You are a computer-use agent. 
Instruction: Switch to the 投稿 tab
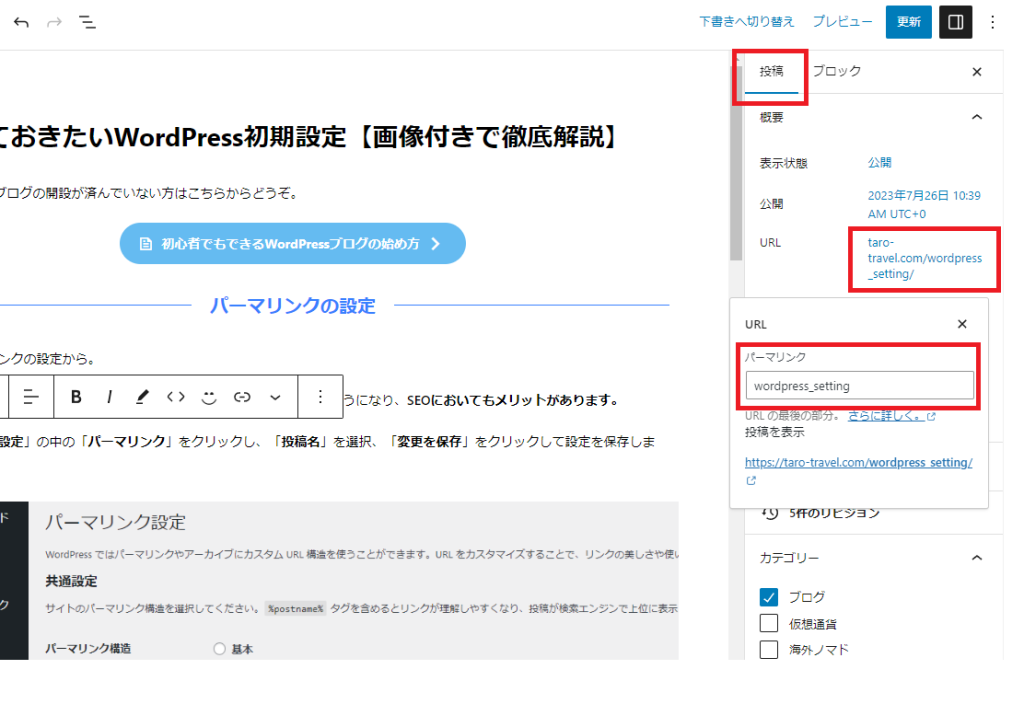(771, 71)
